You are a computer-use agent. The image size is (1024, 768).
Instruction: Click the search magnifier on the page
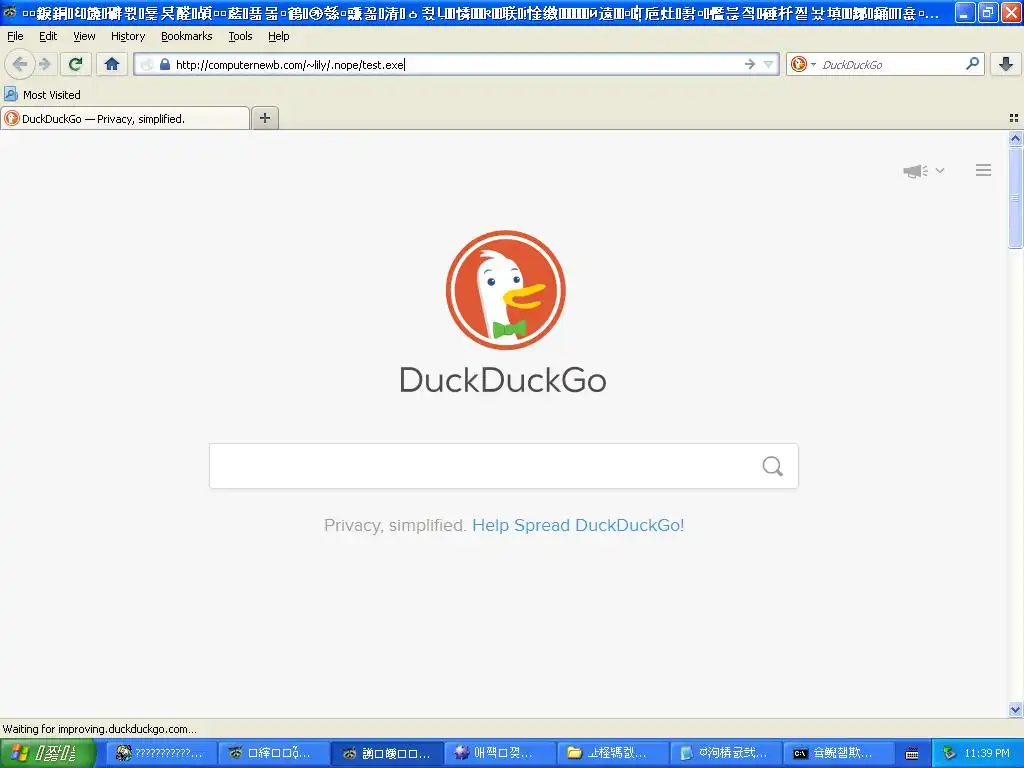point(773,466)
